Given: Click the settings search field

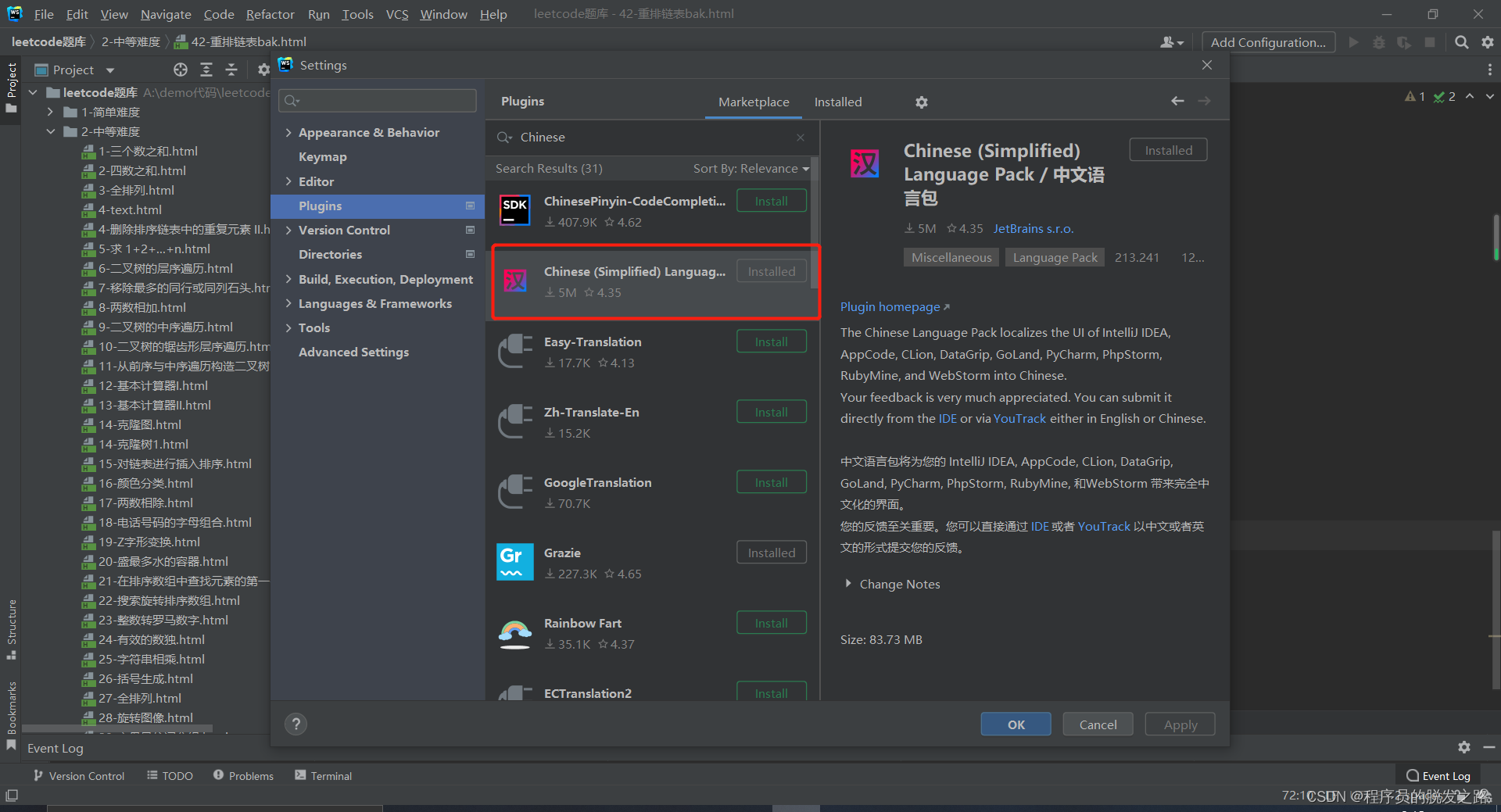Looking at the screenshot, I should 378,100.
